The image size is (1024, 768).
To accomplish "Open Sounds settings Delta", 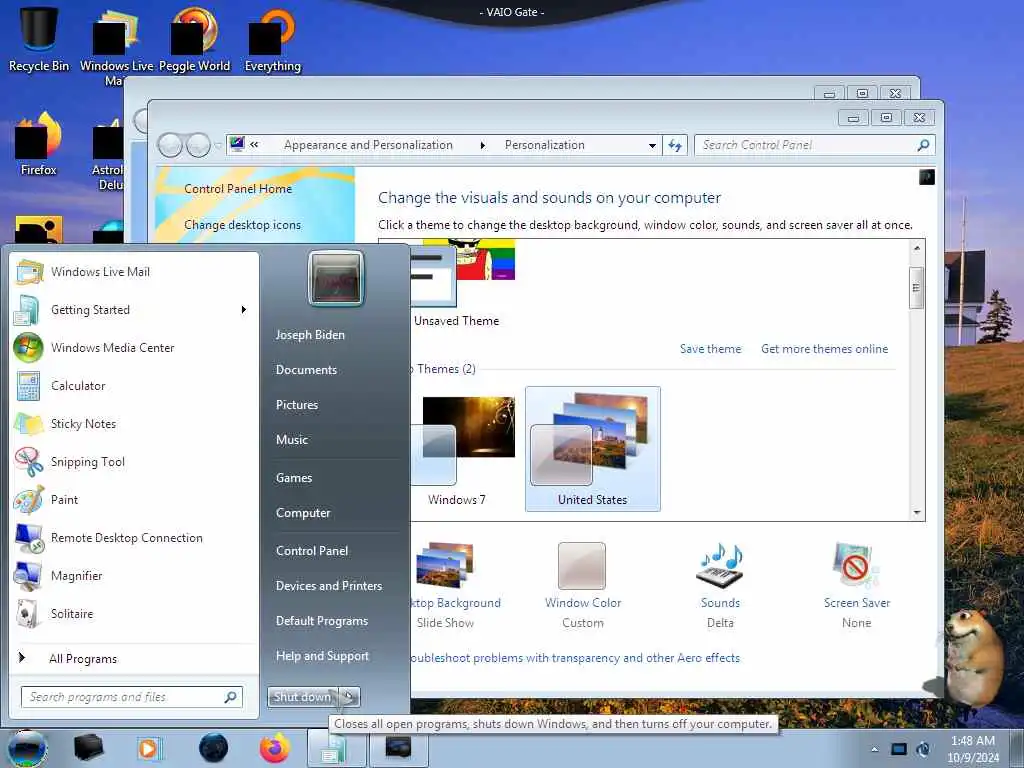I will [x=720, y=584].
